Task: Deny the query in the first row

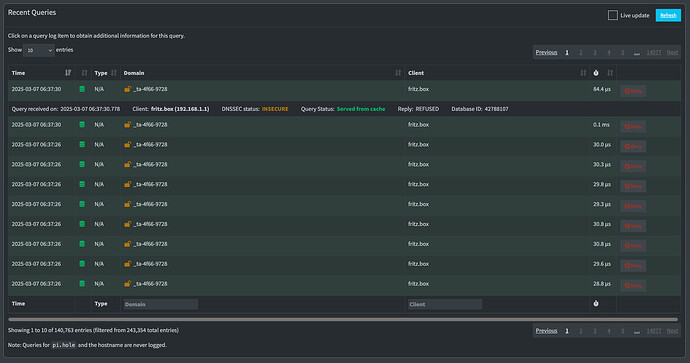Action: [x=633, y=91]
